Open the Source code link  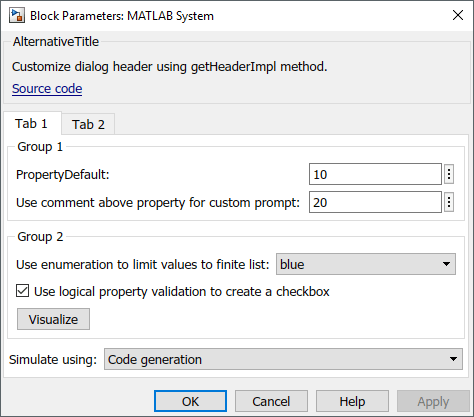click(47, 89)
